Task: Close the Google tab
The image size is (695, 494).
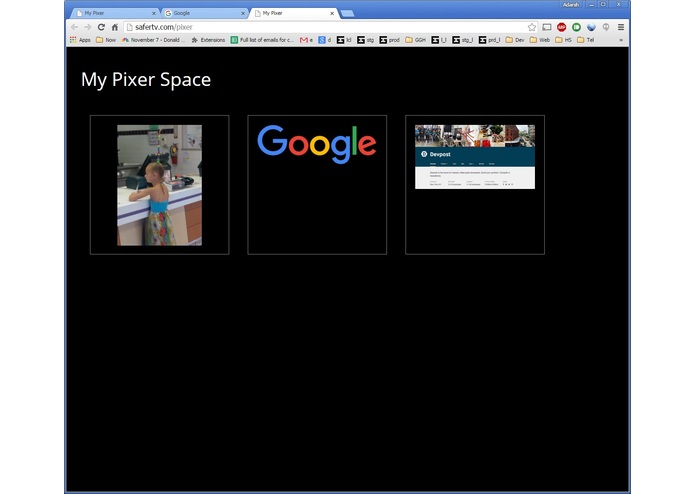Action: pos(243,13)
